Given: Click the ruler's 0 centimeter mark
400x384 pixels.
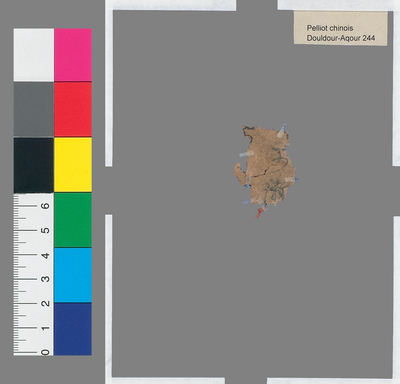Looking at the screenshot, I should (x=45, y=352).
